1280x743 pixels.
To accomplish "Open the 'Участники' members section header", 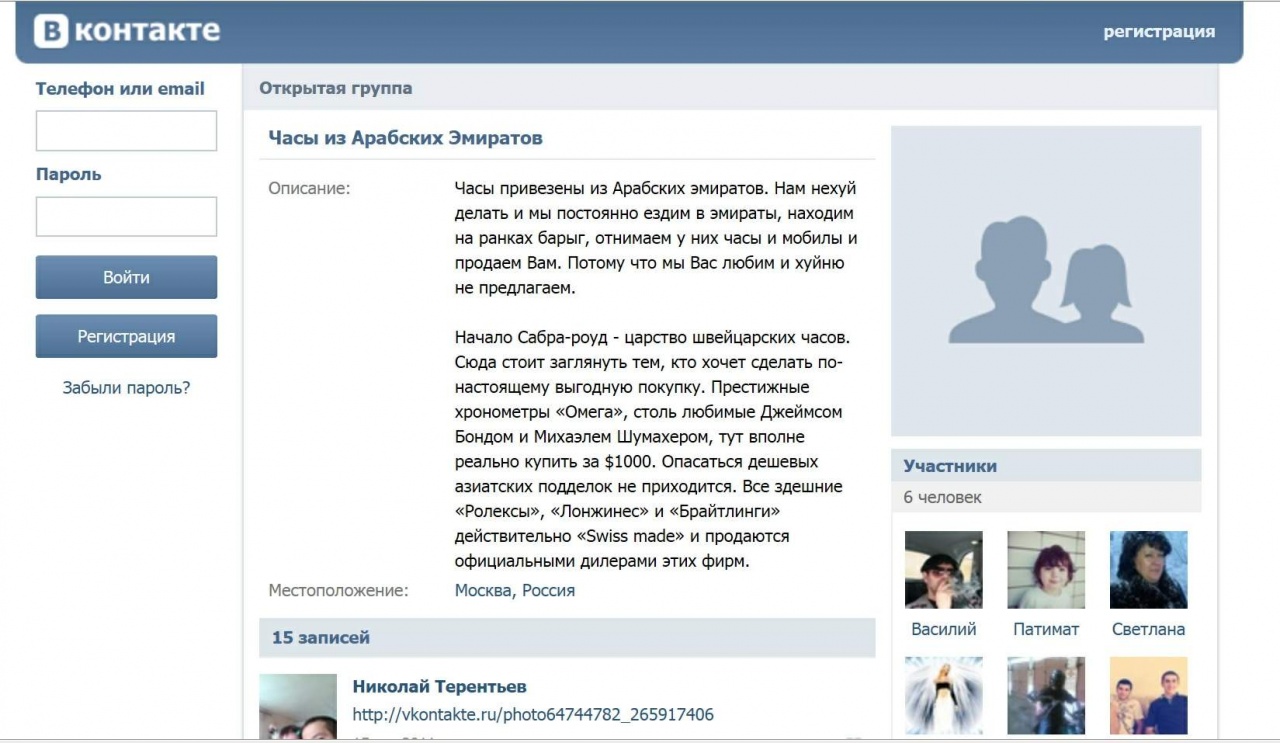I will tap(950, 466).
